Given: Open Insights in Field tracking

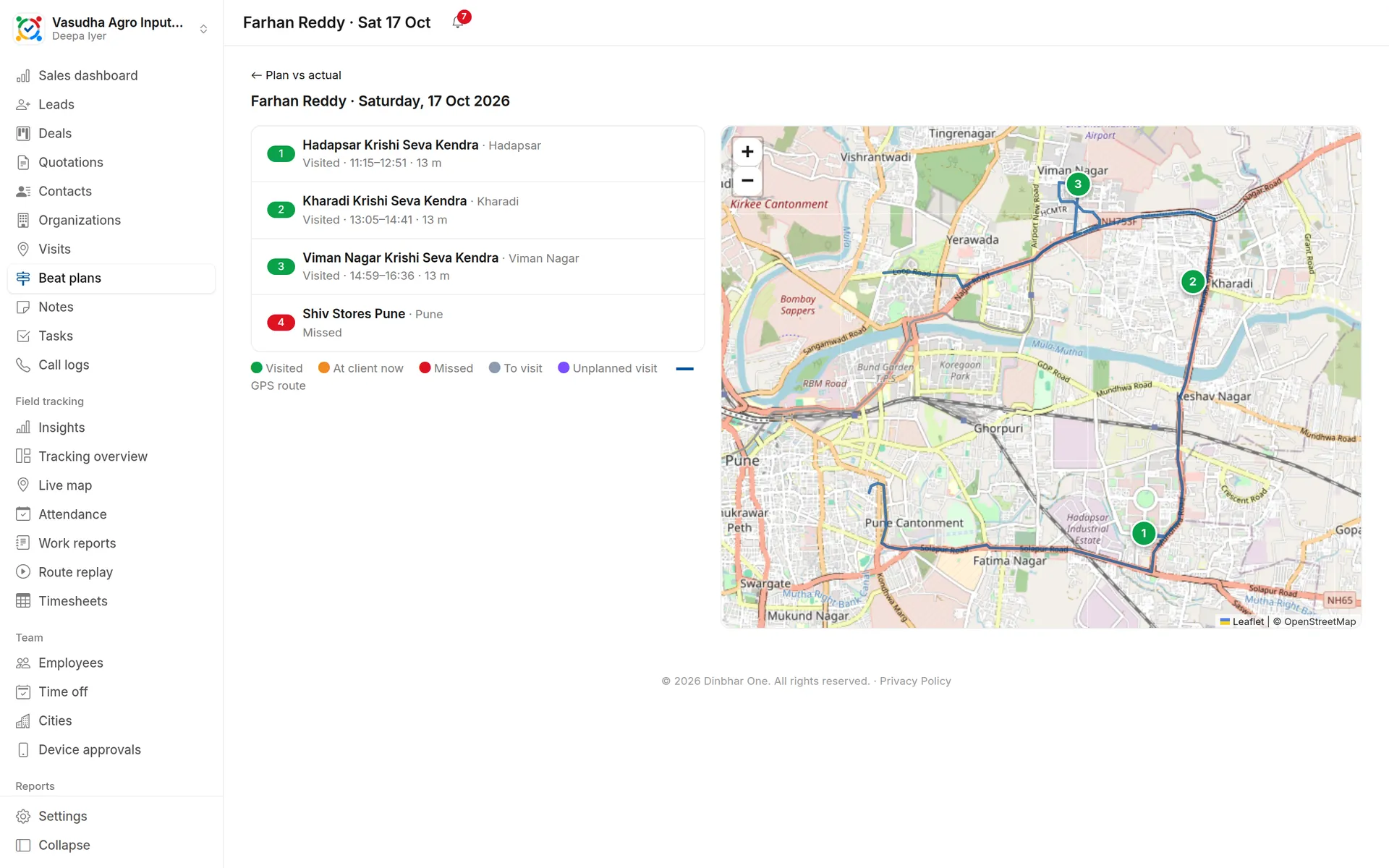Looking at the screenshot, I should (111, 427).
